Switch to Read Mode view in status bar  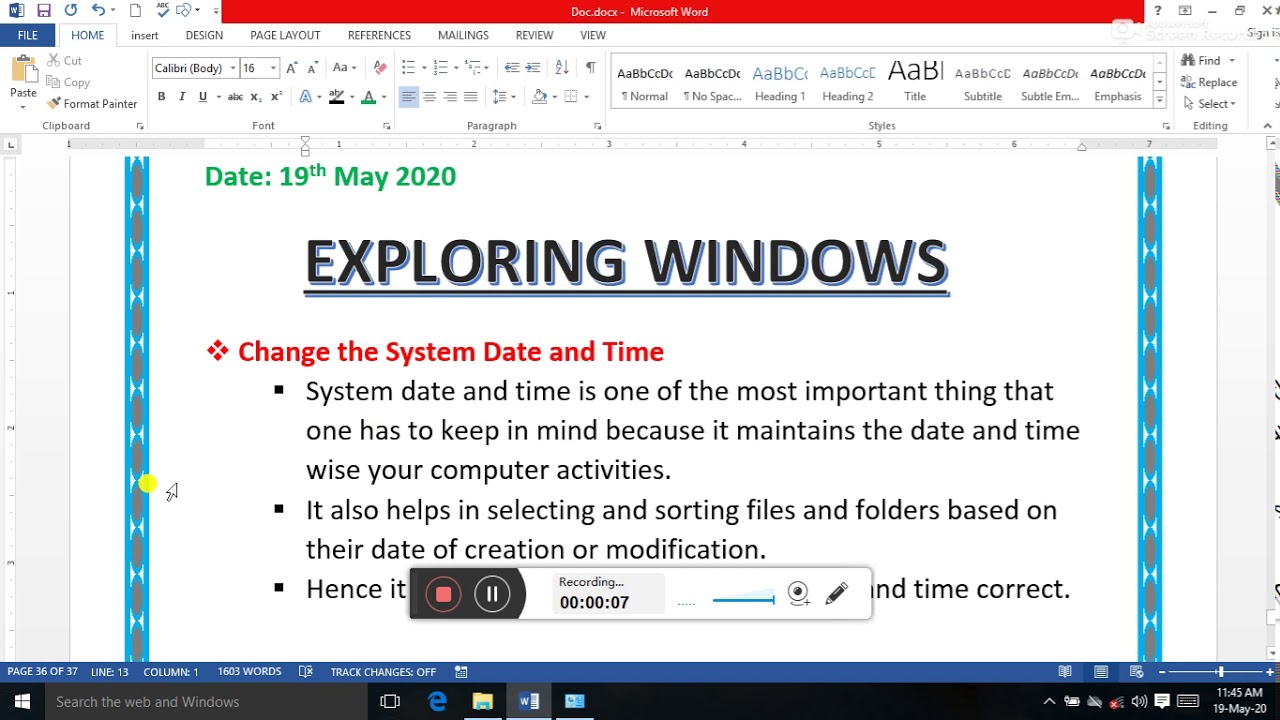pos(1065,672)
